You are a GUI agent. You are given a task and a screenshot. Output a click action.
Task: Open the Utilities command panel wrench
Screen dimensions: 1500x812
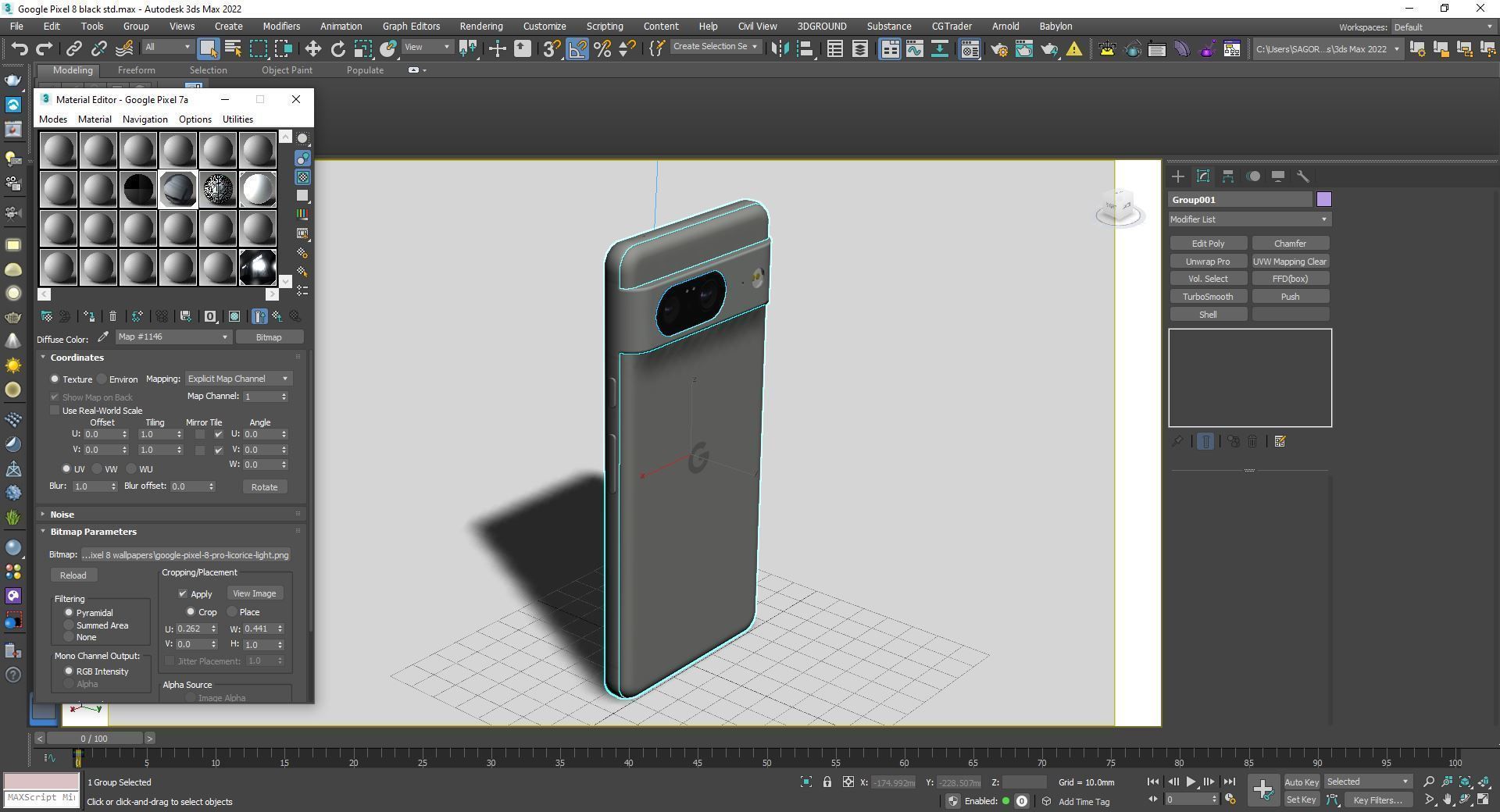1303,176
